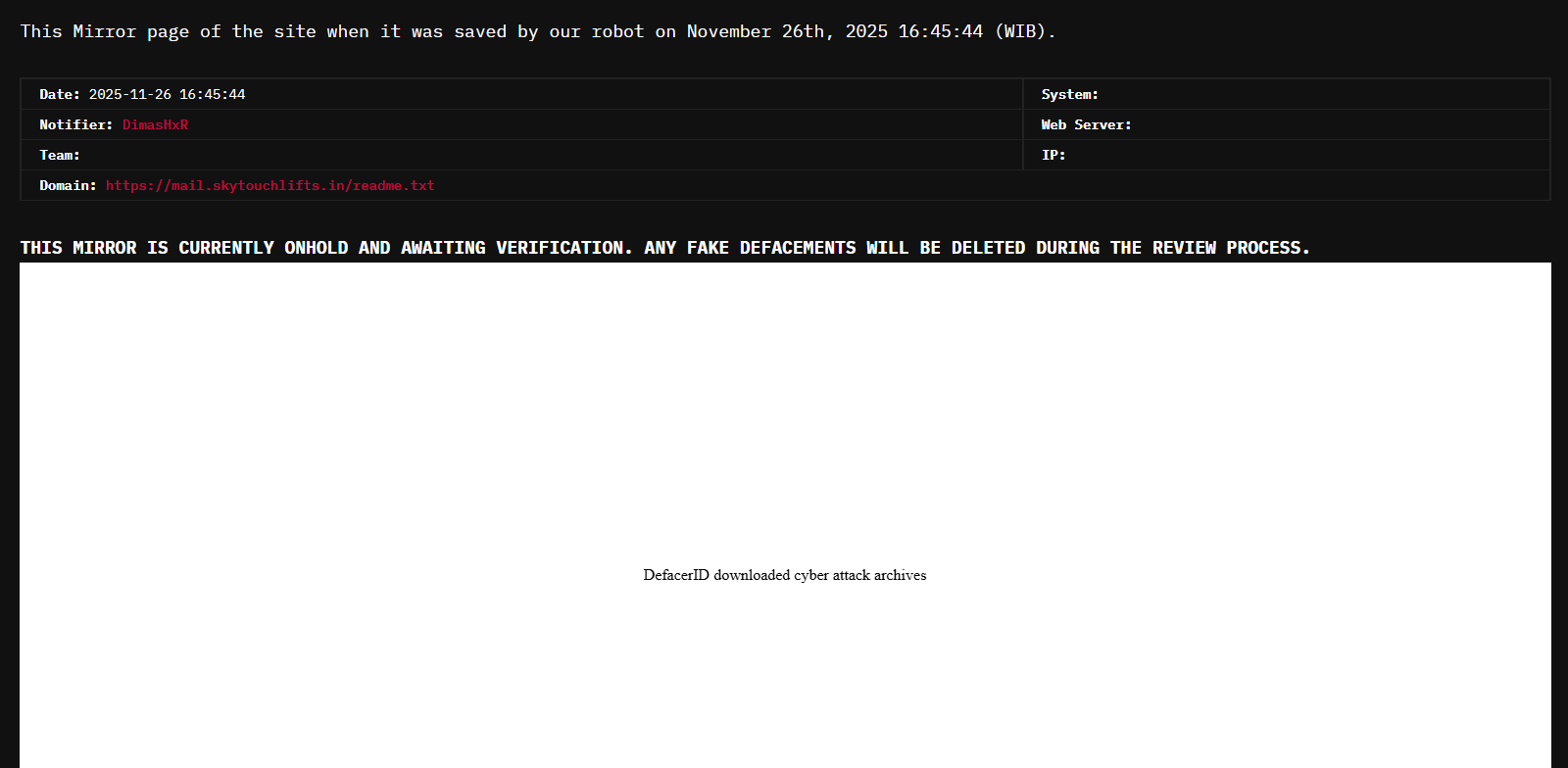
Task: Click "DefacerID downloaded cyber attack archives" text
Action: [784, 575]
